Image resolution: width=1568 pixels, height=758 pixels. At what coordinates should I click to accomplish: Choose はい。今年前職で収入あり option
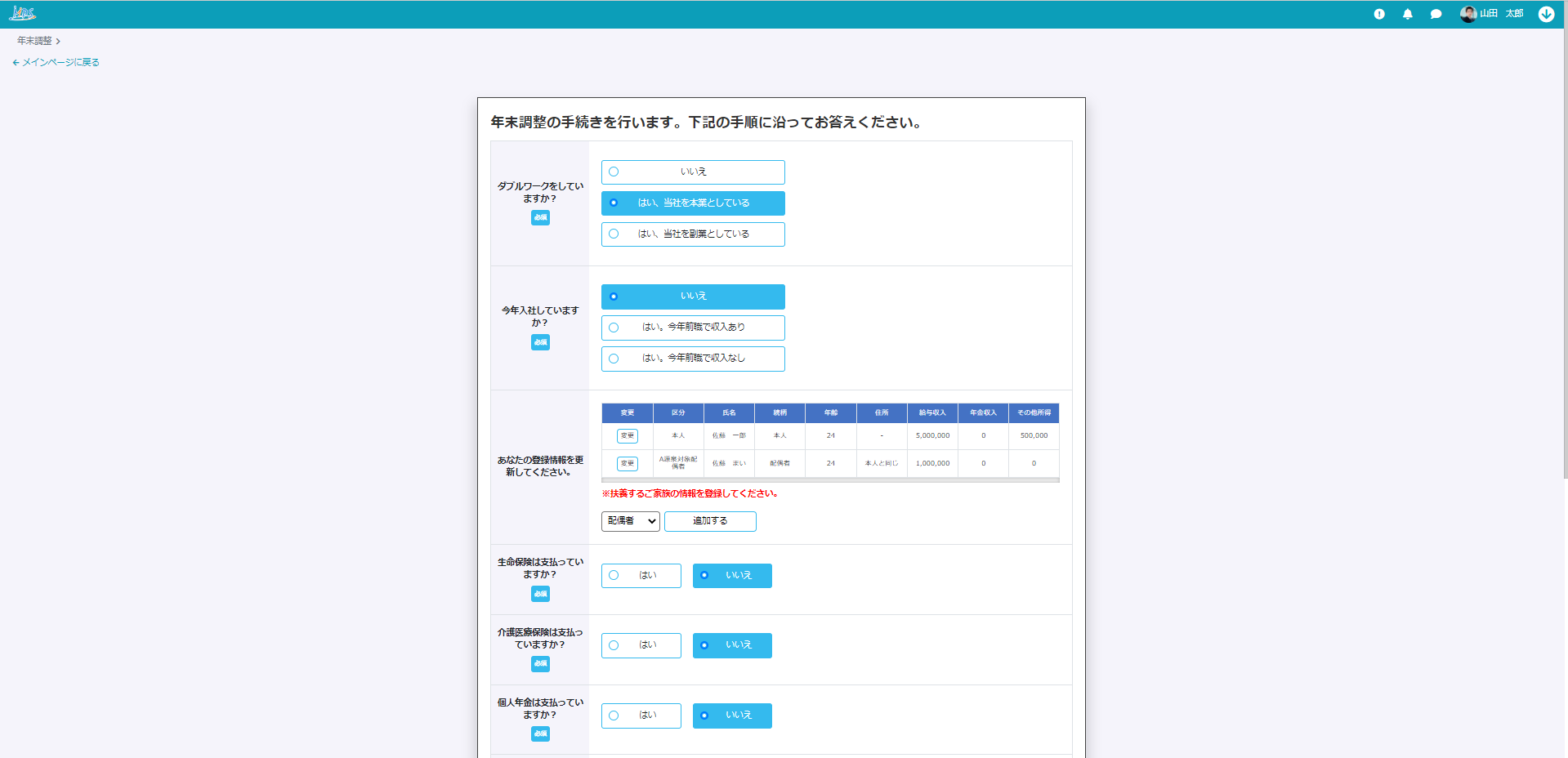click(x=693, y=328)
